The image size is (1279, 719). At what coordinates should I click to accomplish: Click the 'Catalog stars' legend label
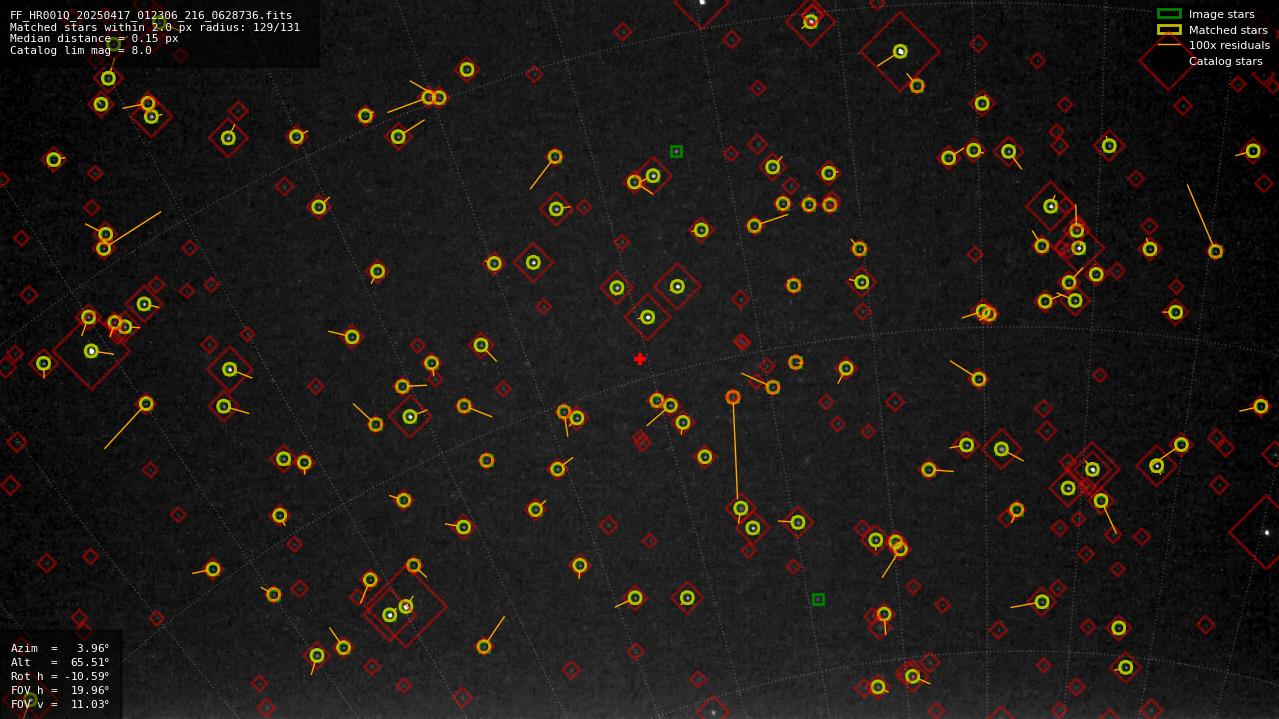(x=1225, y=61)
